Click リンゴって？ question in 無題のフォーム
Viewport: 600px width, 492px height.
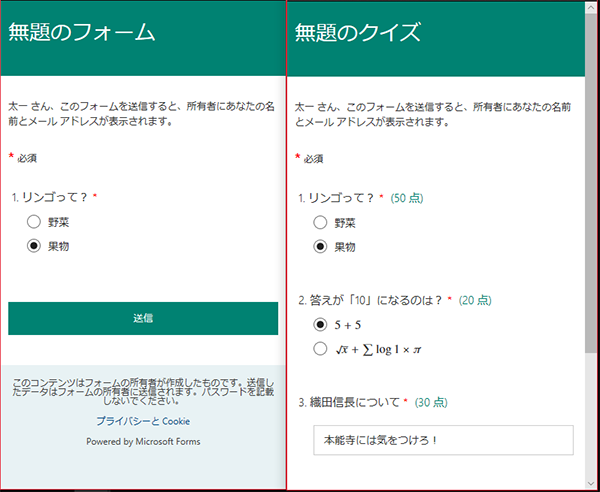pyautogui.click(x=55, y=197)
